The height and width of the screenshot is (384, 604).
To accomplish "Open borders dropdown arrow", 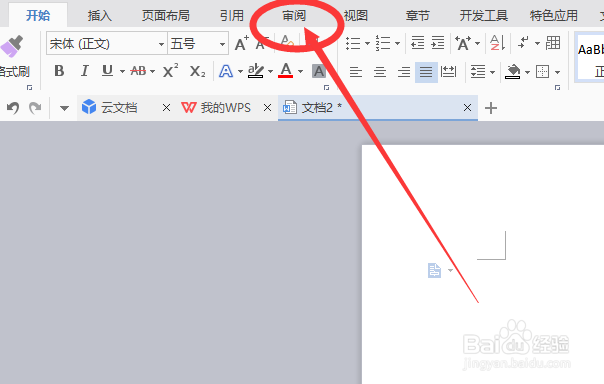I will (x=557, y=72).
